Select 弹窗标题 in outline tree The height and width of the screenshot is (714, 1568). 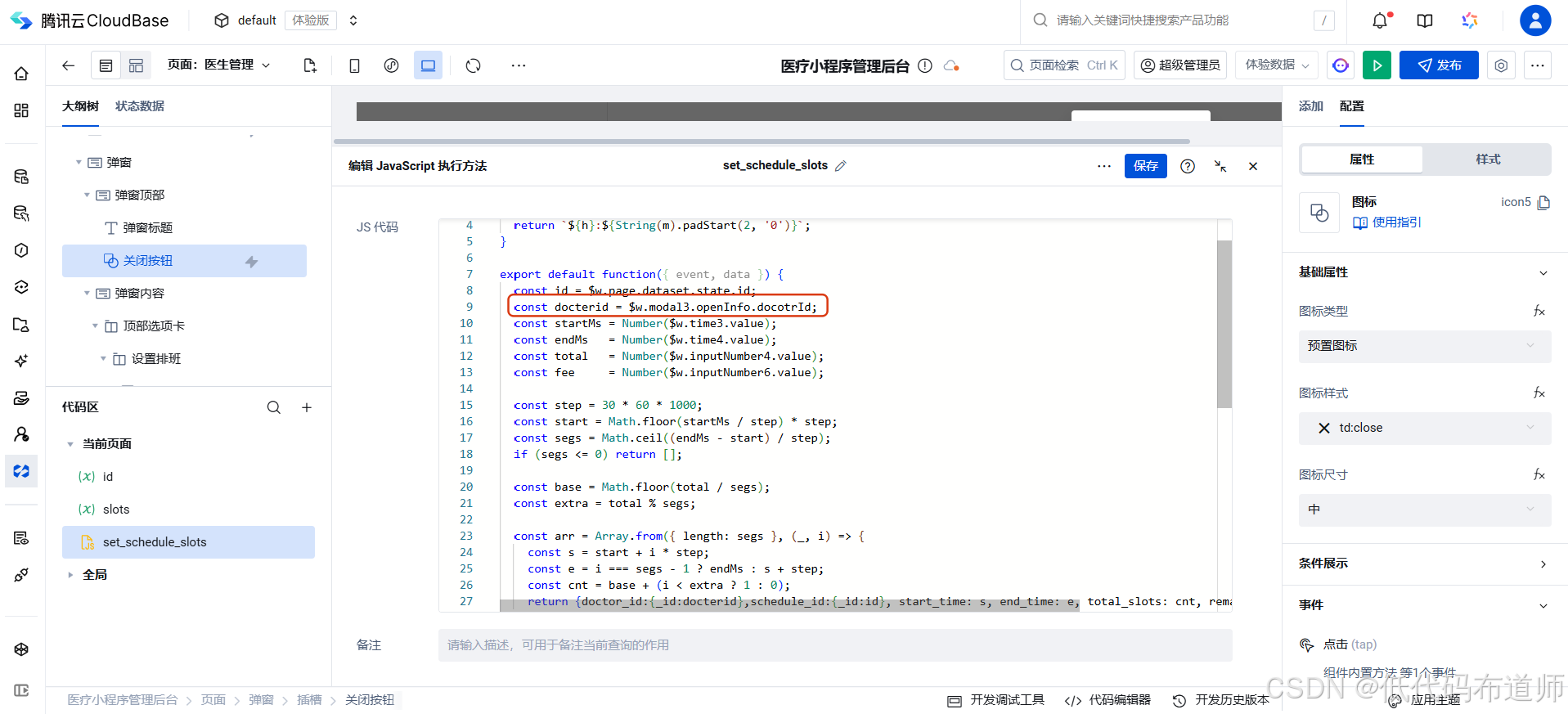tap(147, 228)
